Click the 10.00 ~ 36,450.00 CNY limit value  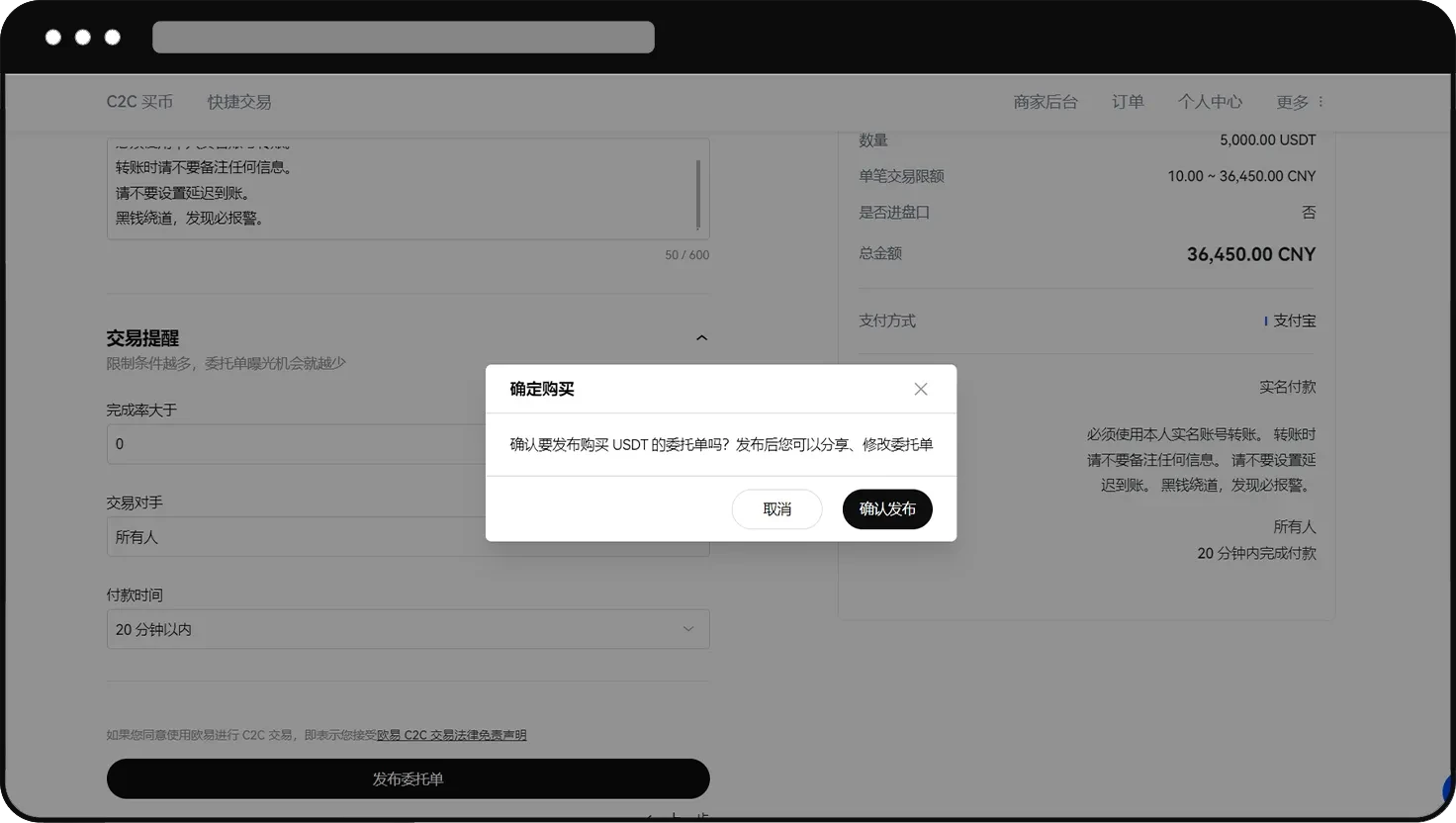point(1241,176)
